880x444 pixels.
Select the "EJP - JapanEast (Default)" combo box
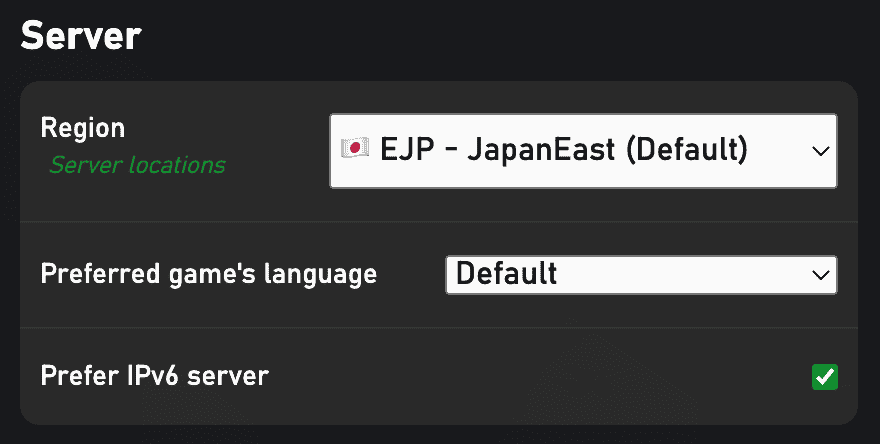583,151
